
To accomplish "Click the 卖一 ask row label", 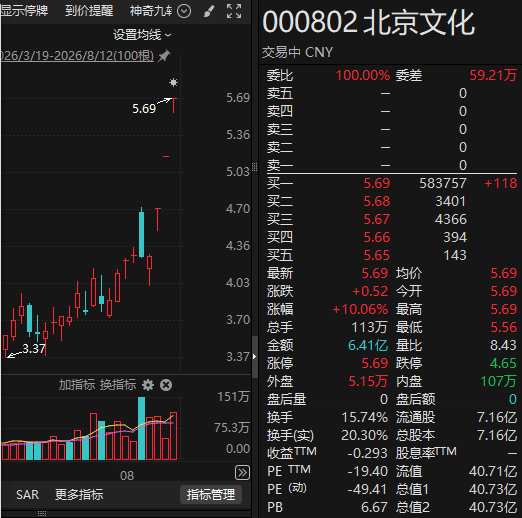I will pyautogui.click(x=280, y=165).
